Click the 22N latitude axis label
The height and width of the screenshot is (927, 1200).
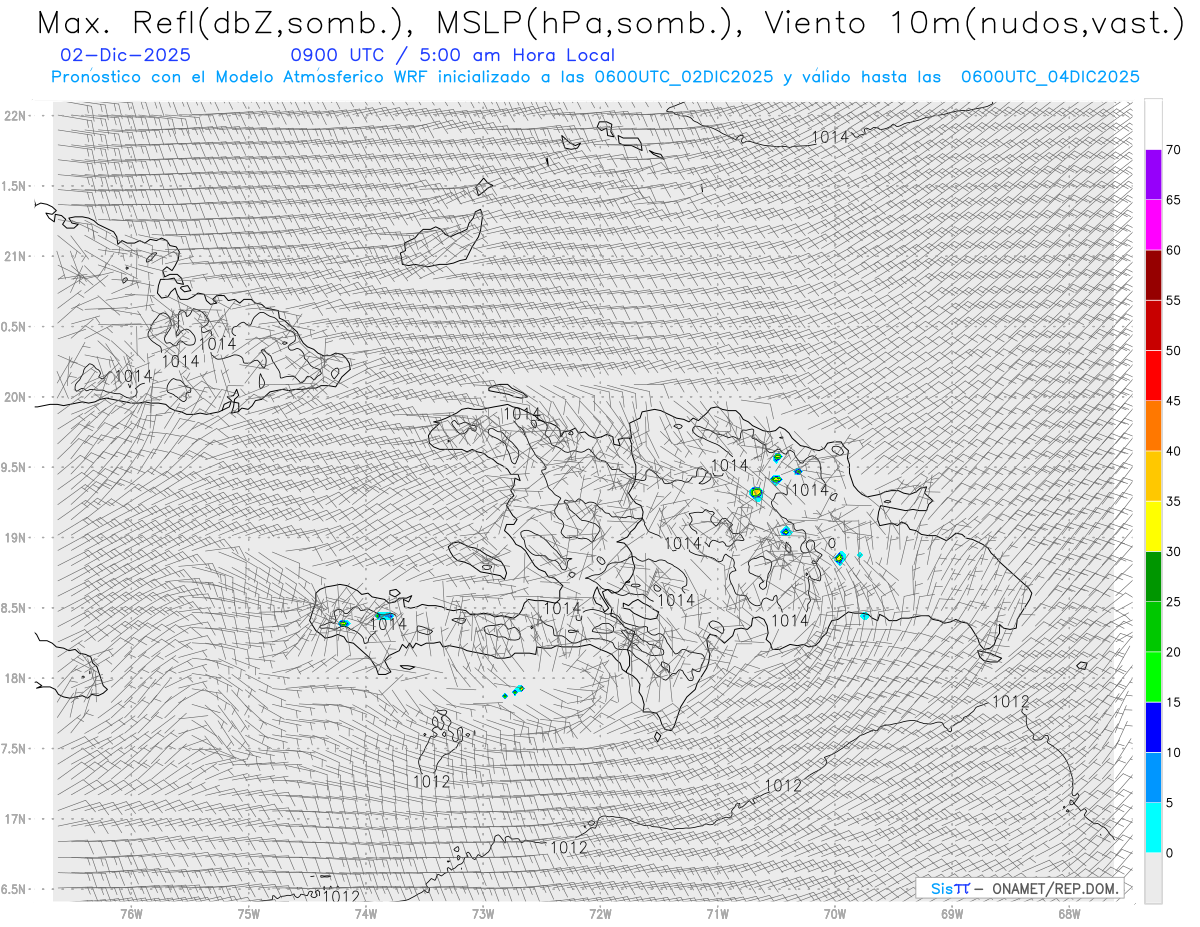click(16, 115)
